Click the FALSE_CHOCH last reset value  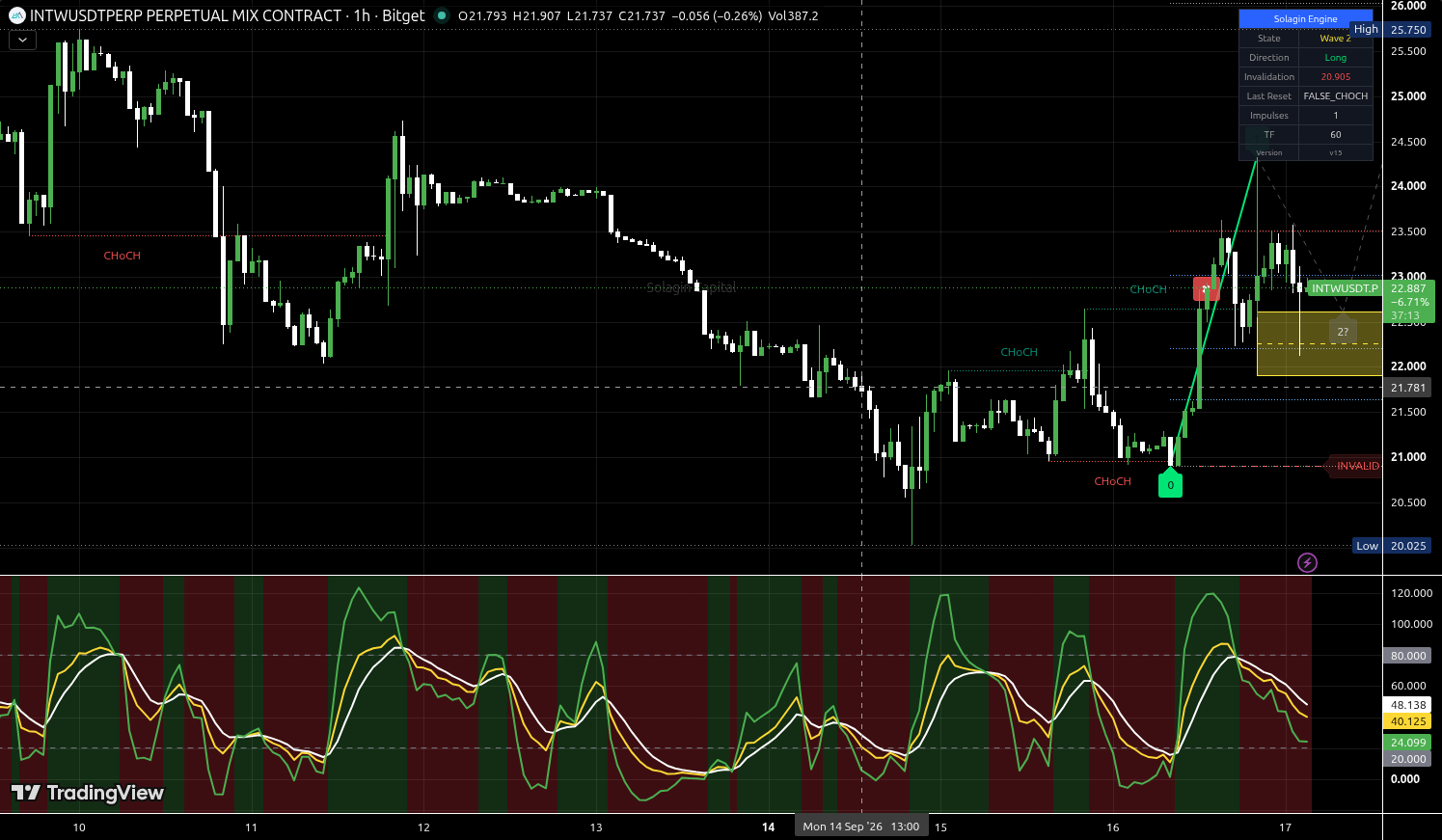point(1335,96)
